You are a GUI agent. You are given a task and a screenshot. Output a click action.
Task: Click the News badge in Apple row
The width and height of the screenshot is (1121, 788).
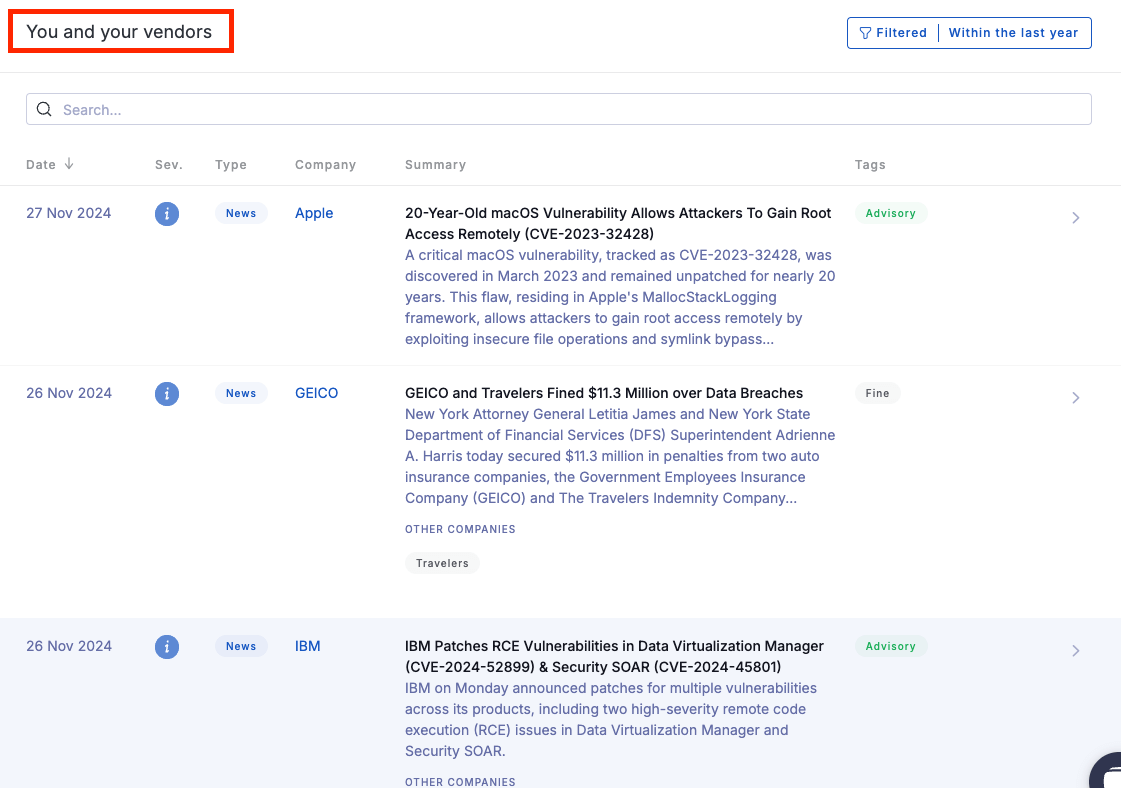coord(241,213)
